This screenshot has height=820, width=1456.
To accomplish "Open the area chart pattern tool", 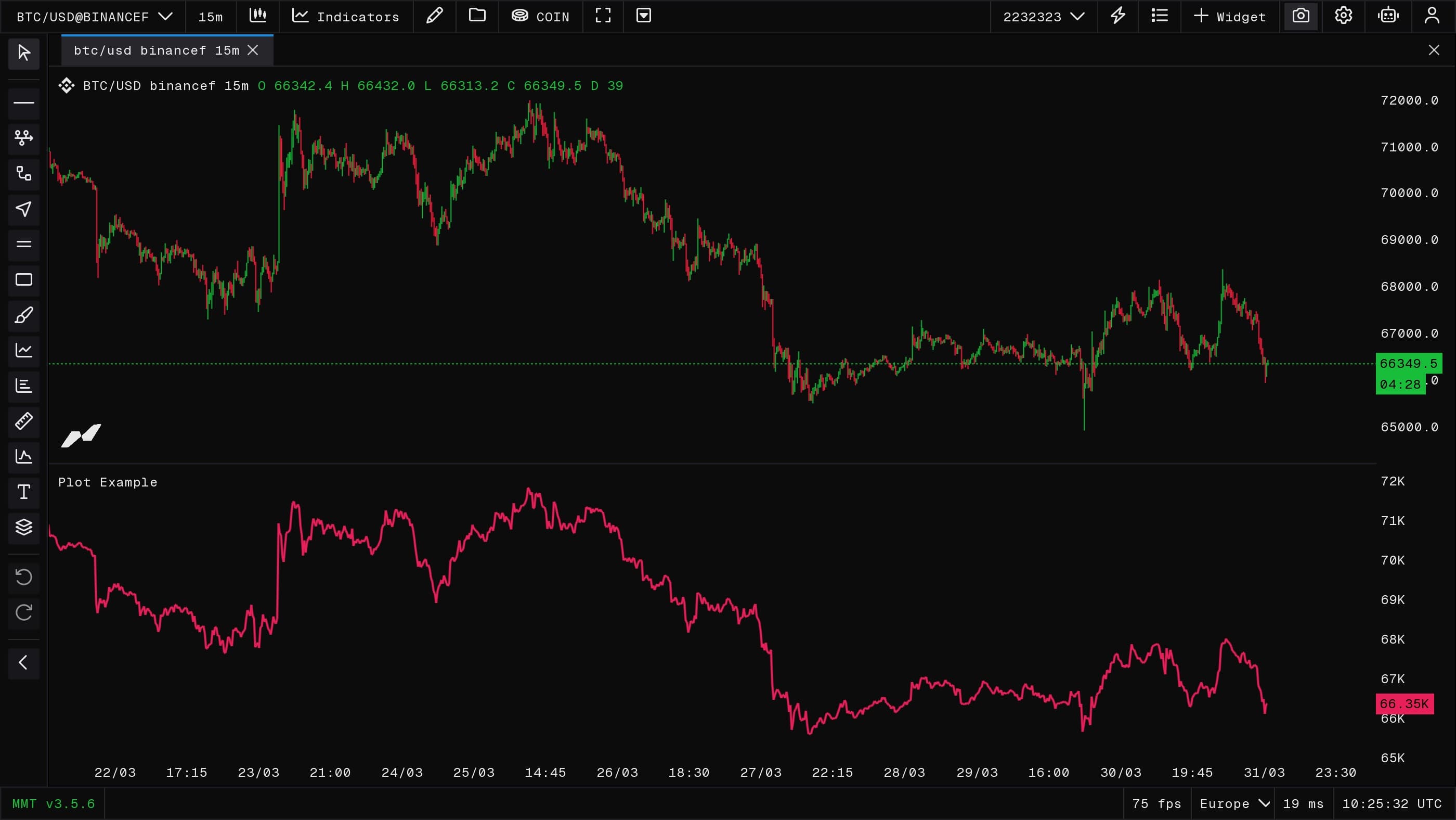I will (x=24, y=456).
